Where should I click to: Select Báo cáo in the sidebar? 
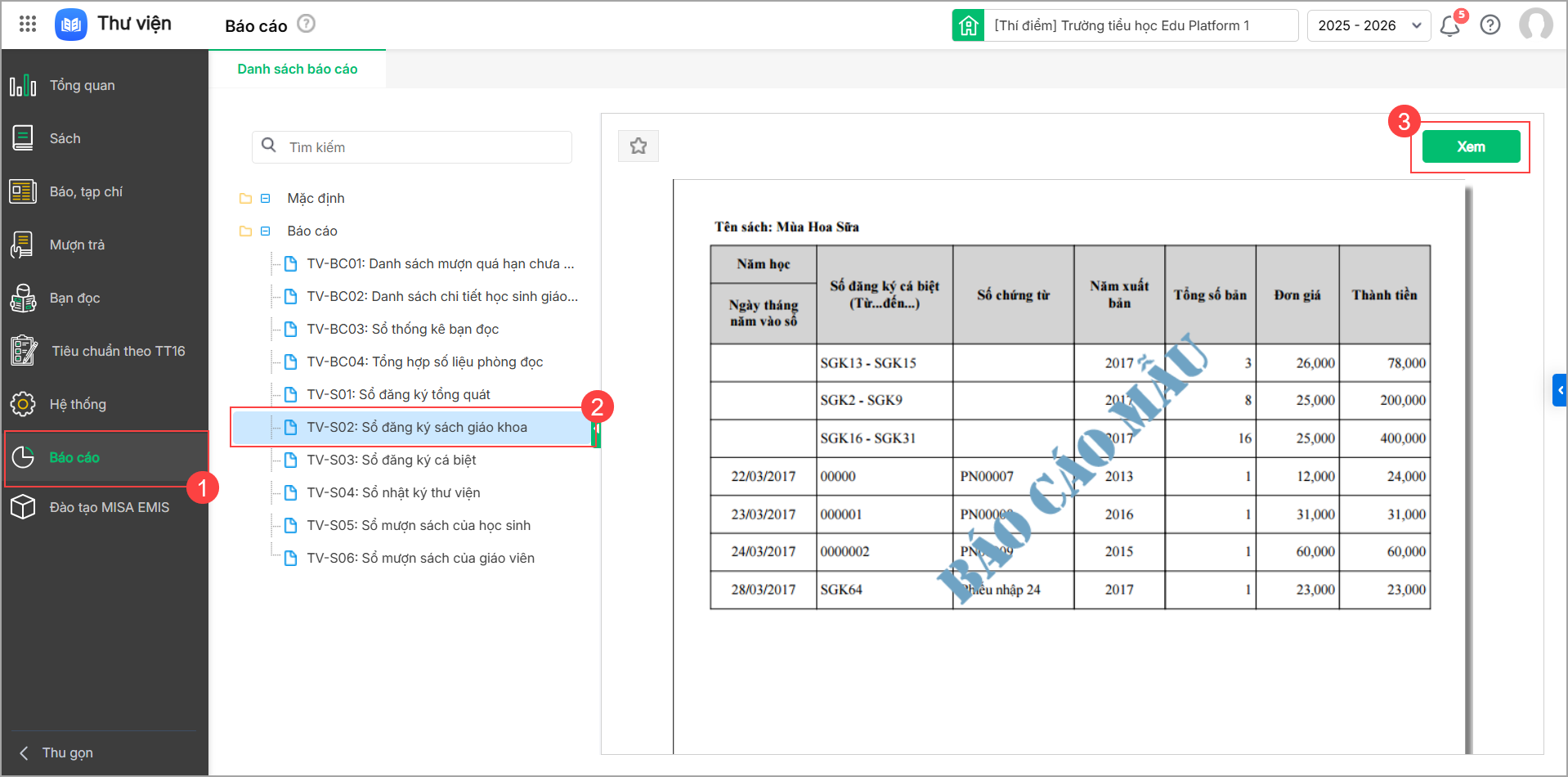105,457
